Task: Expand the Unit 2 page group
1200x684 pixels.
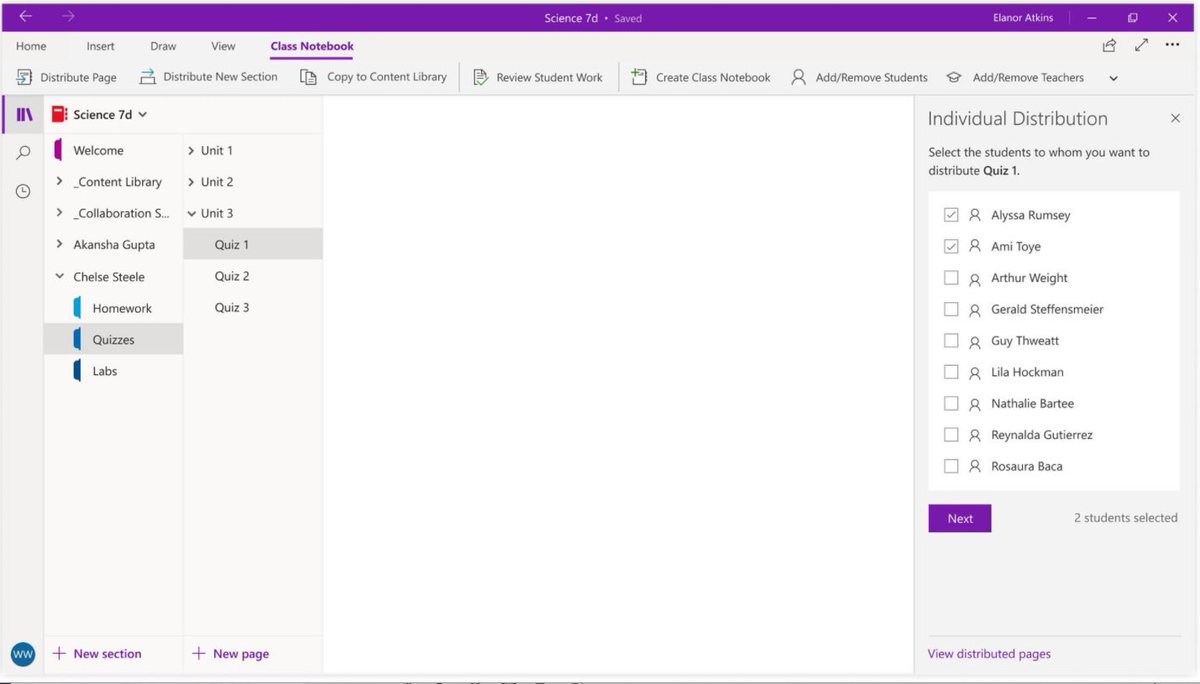Action: pyautogui.click(x=191, y=182)
